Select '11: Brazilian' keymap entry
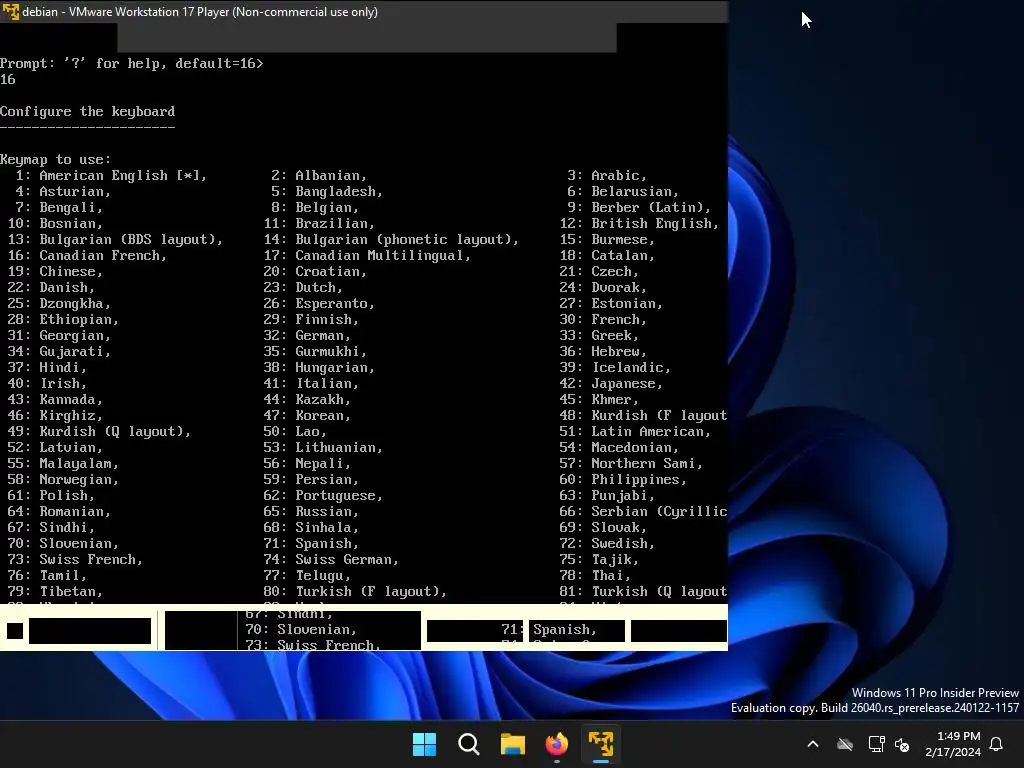The image size is (1024, 768). (x=319, y=223)
